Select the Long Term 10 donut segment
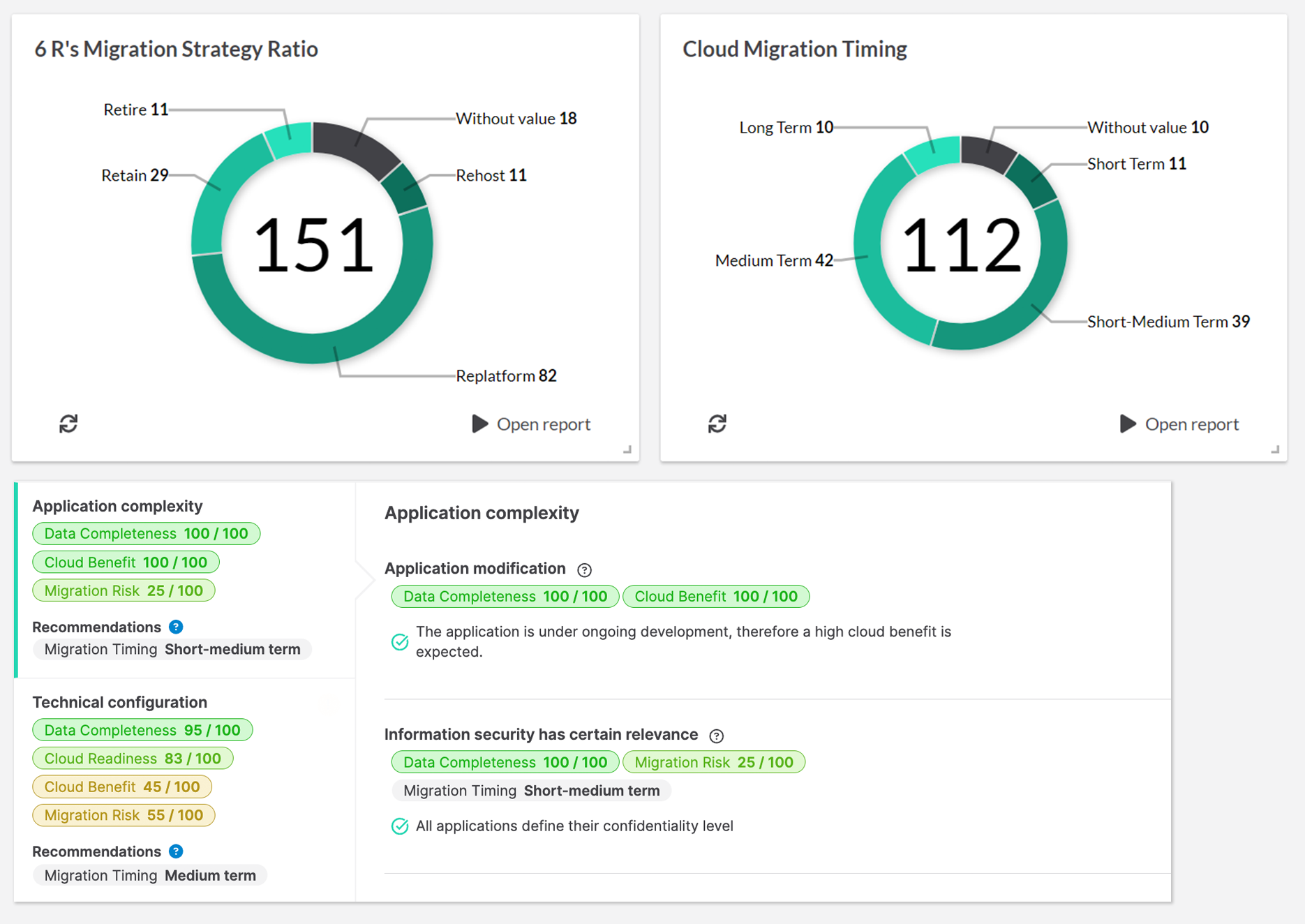Viewport: 1305px width, 924px height. [x=934, y=154]
